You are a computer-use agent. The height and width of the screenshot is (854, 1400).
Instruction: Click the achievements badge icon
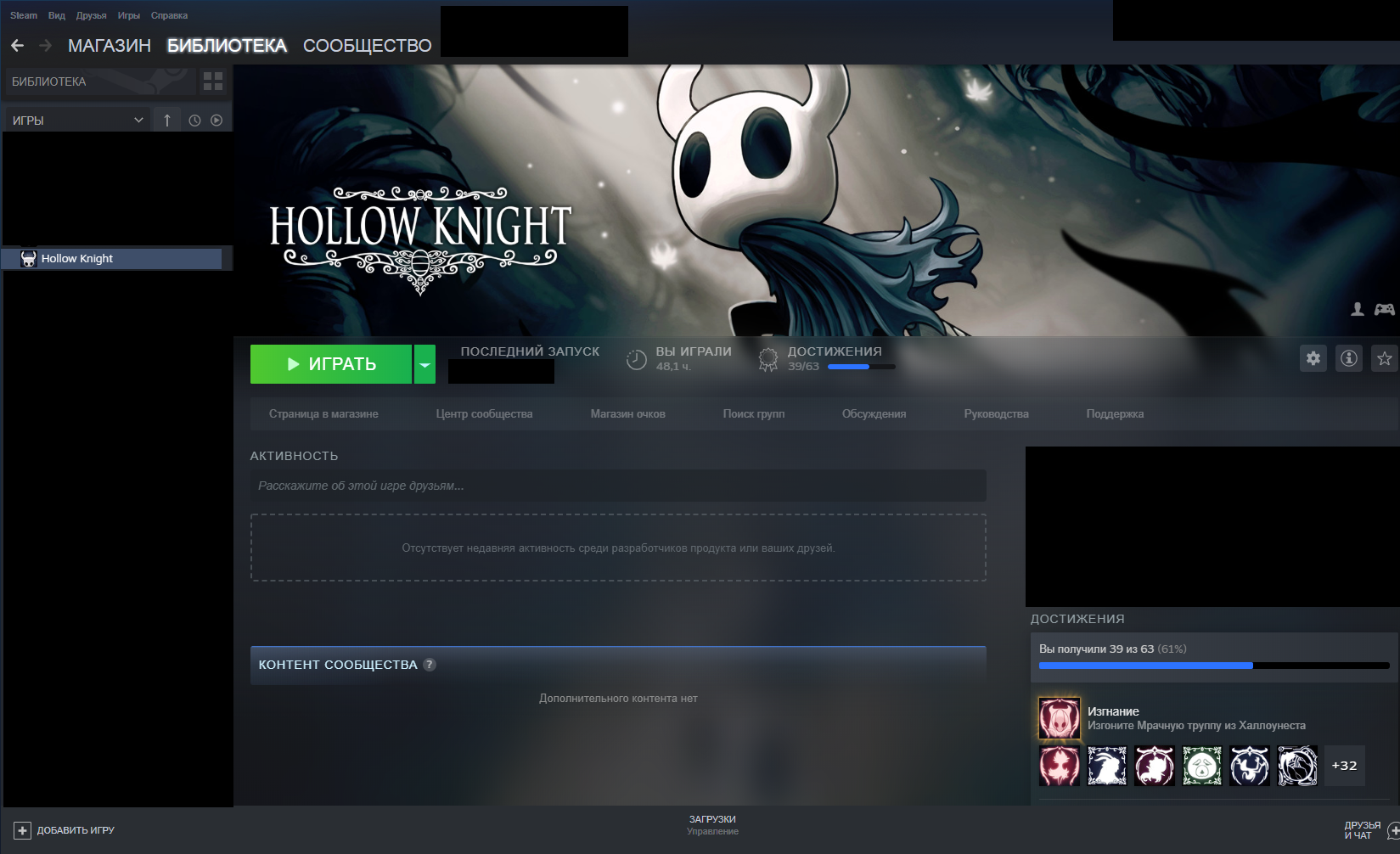click(x=767, y=359)
